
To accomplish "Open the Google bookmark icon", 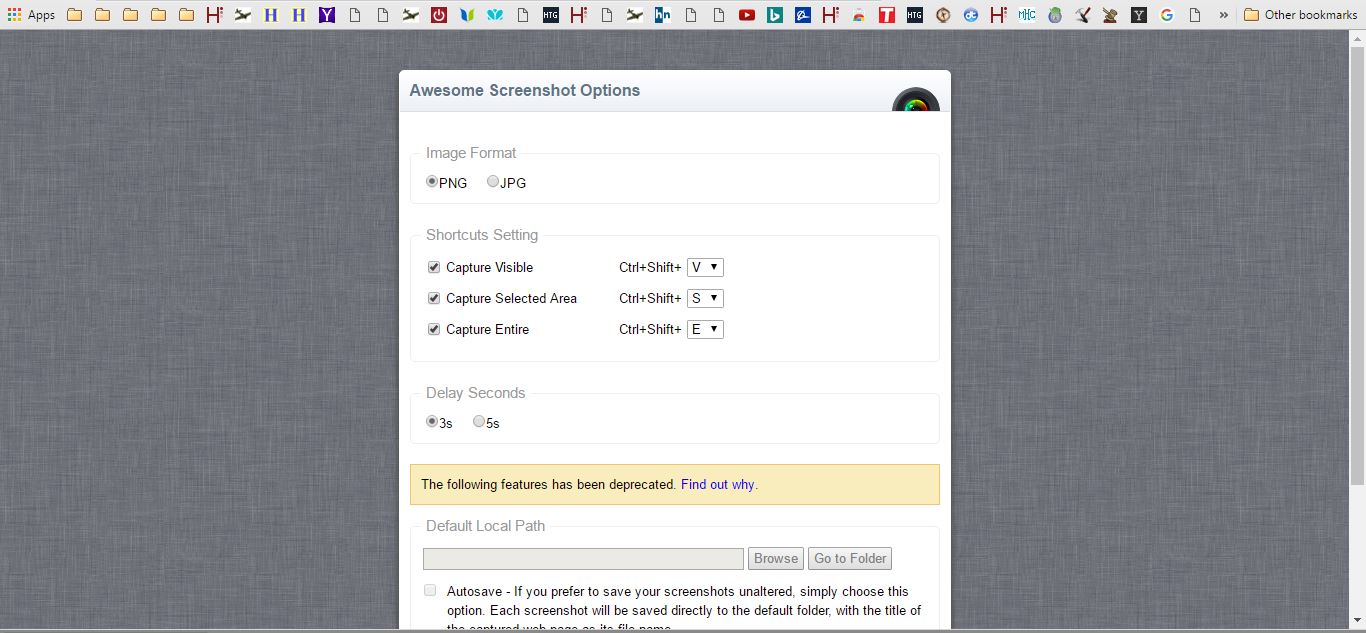I will [1166, 14].
